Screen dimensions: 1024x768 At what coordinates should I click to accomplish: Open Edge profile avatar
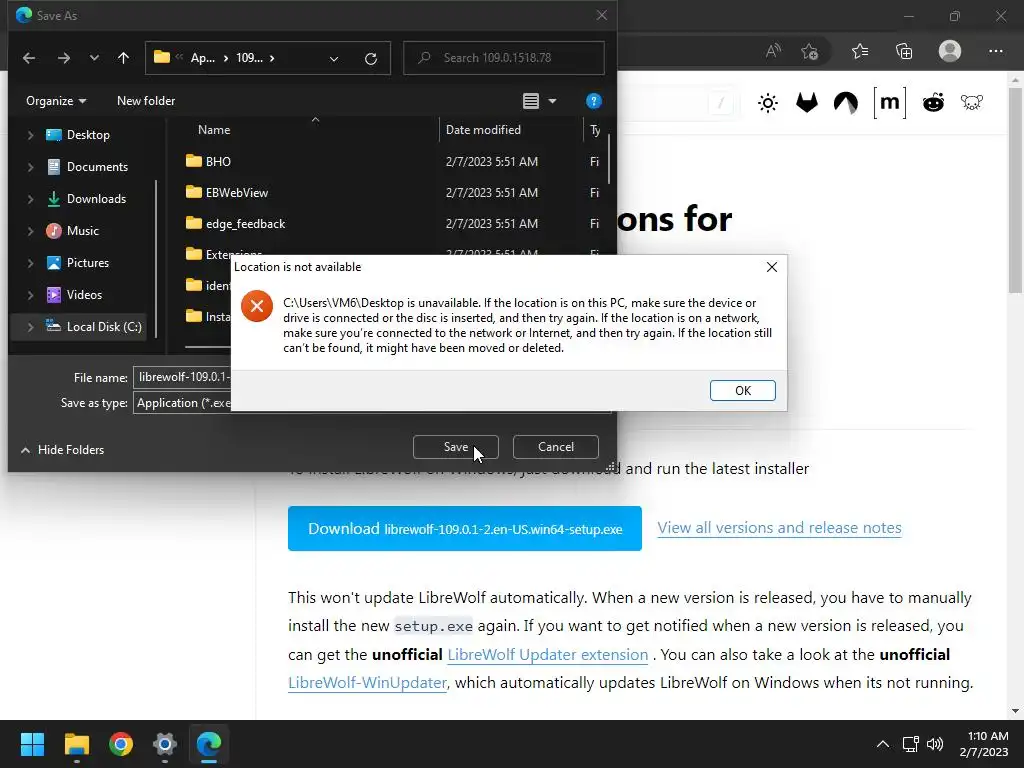pos(950,51)
